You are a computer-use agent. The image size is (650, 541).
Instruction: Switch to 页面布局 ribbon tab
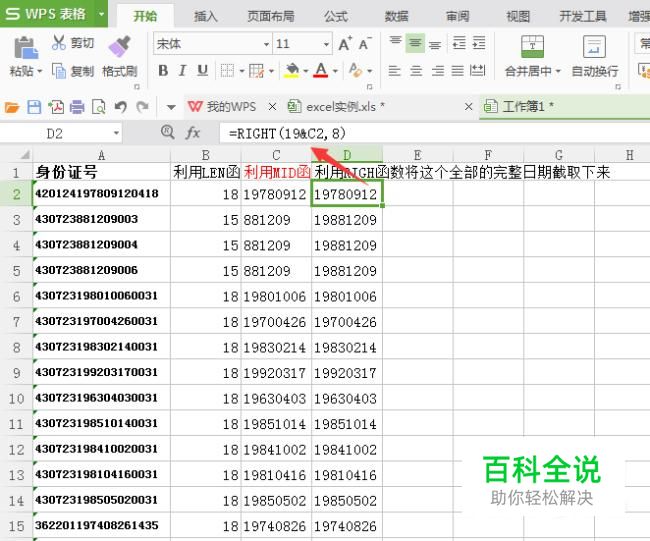tap(271, 16)
